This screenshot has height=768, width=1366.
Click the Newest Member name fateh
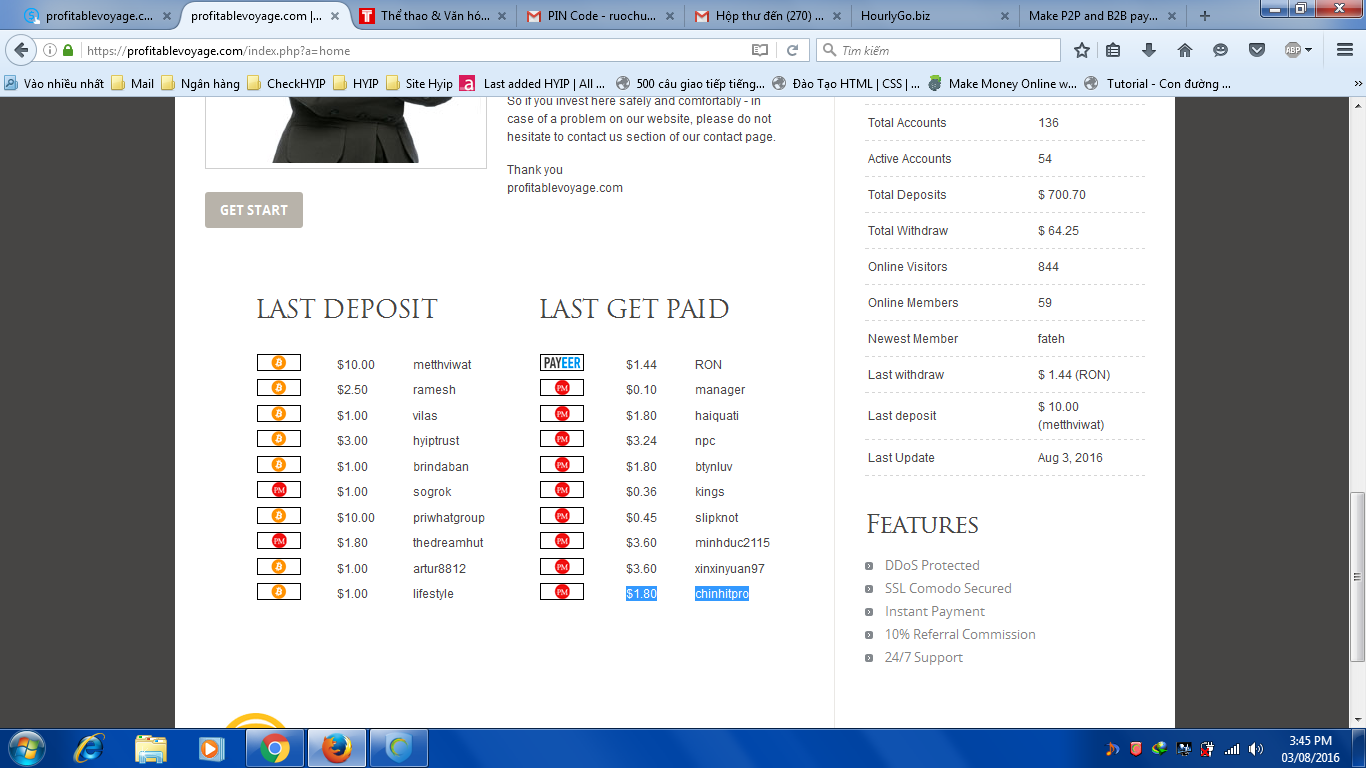pos(1051,339)
